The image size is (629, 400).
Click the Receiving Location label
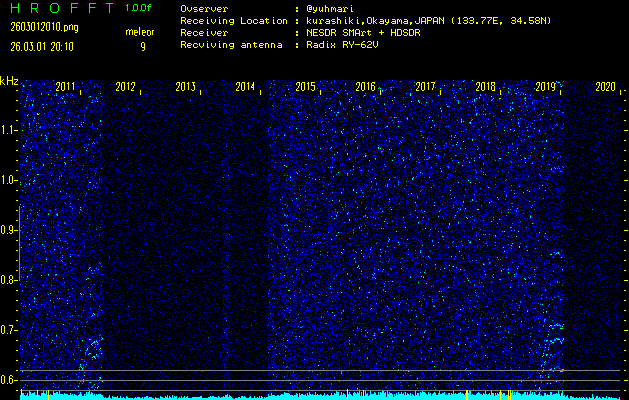coord(234,21)
